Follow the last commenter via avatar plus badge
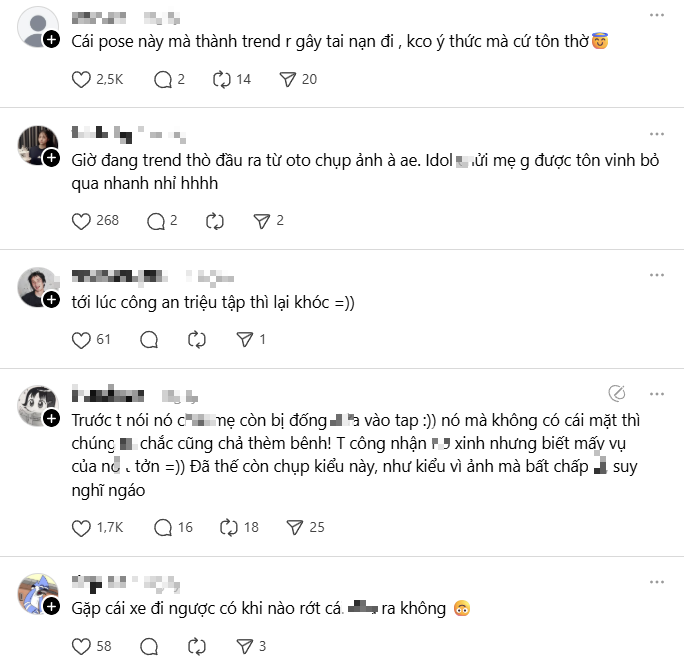Screen dimensions: 684x668 coord(50,607)
